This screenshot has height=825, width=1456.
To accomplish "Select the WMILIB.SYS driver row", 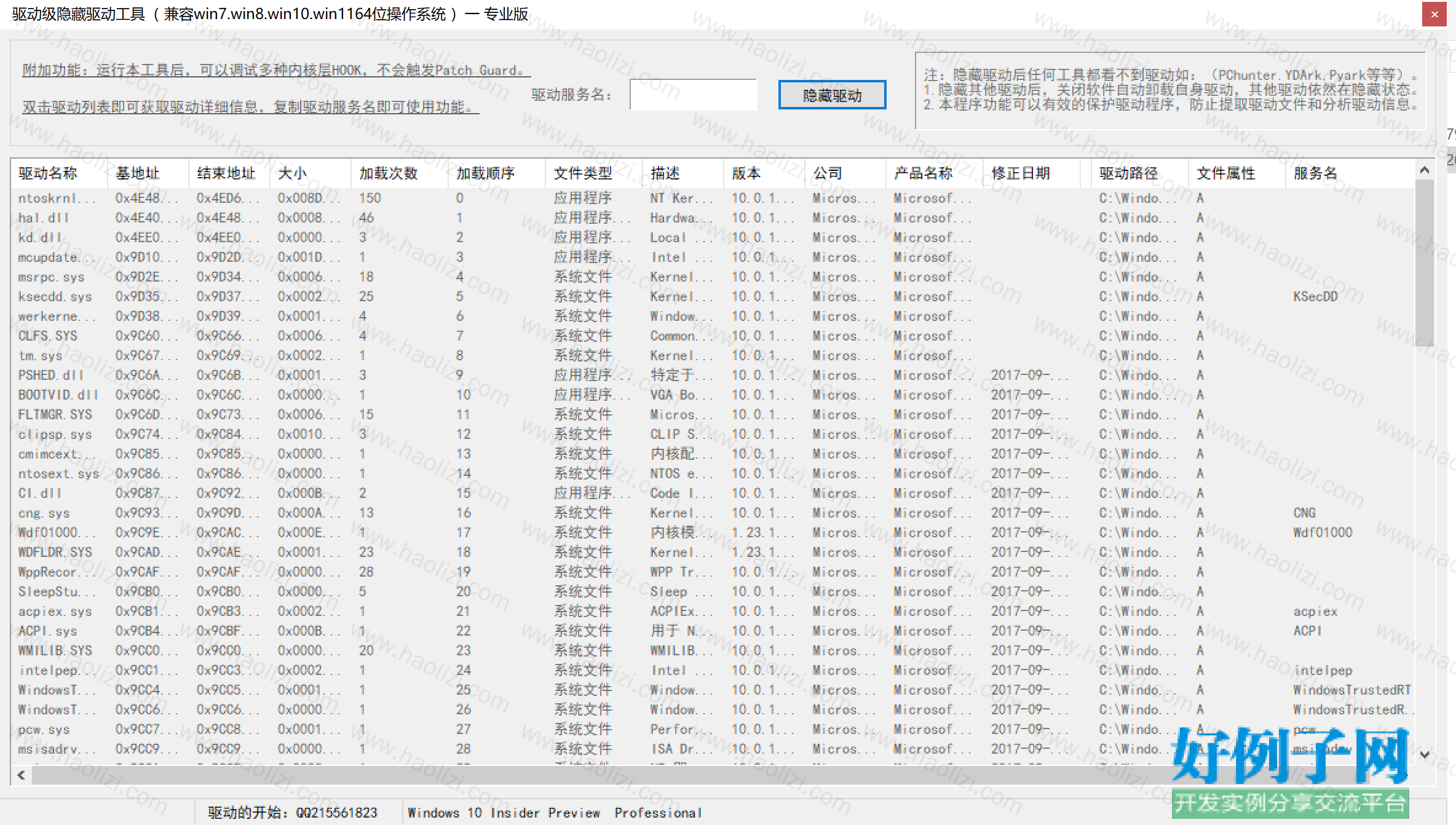I will pos(713,650).
